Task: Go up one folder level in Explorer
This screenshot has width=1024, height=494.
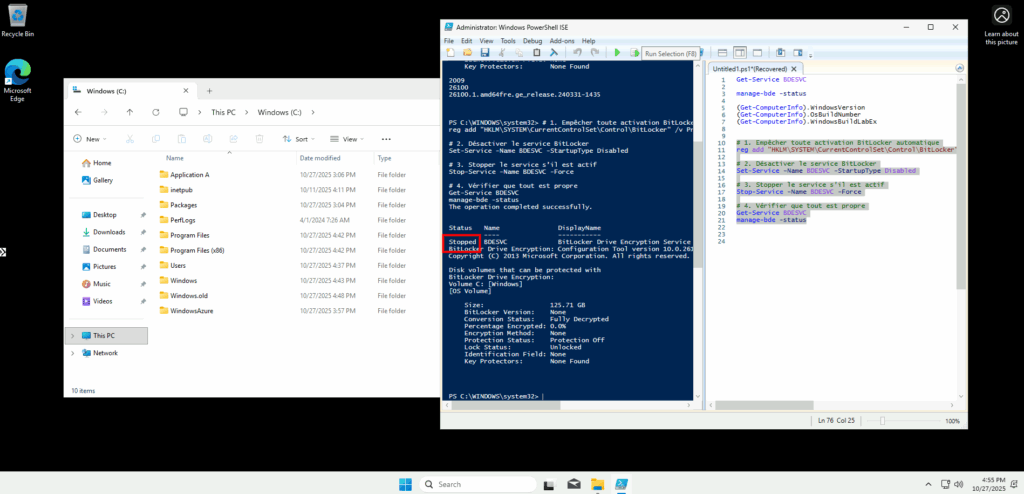Action: 129,112
